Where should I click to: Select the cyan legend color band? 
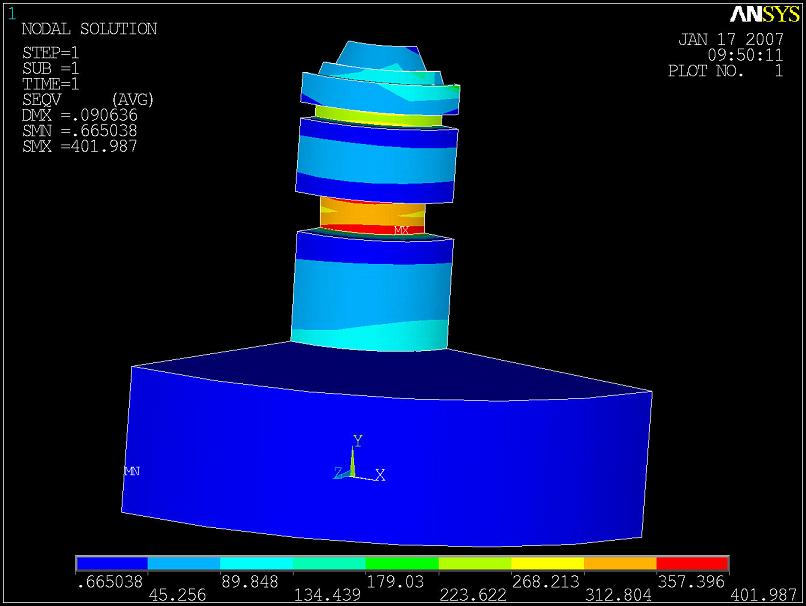coord(257,564)
